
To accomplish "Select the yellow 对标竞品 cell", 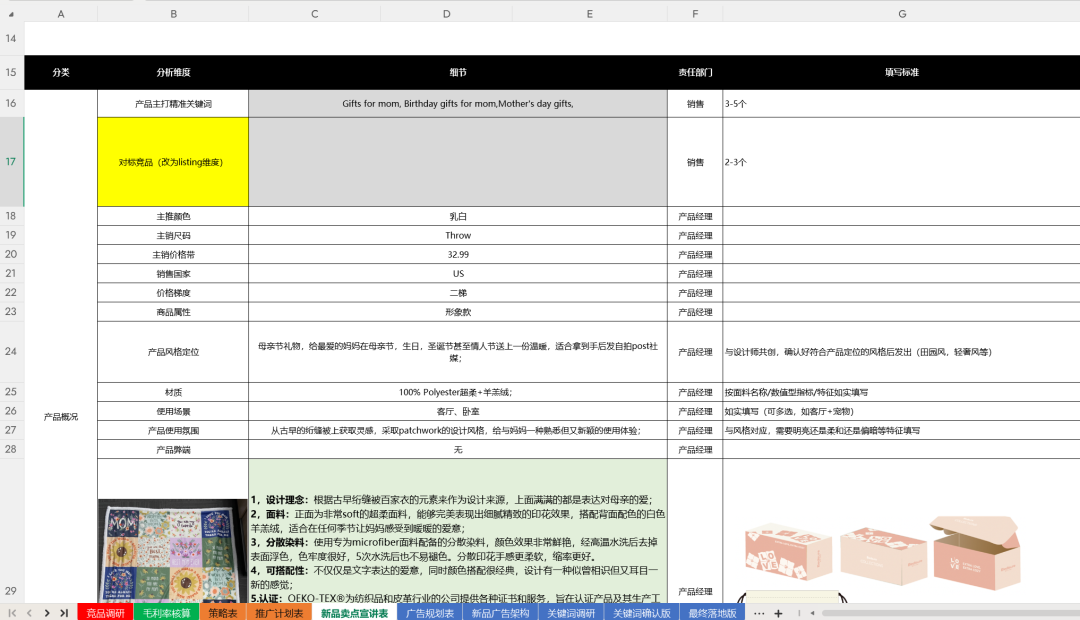I will pos(172,161).
